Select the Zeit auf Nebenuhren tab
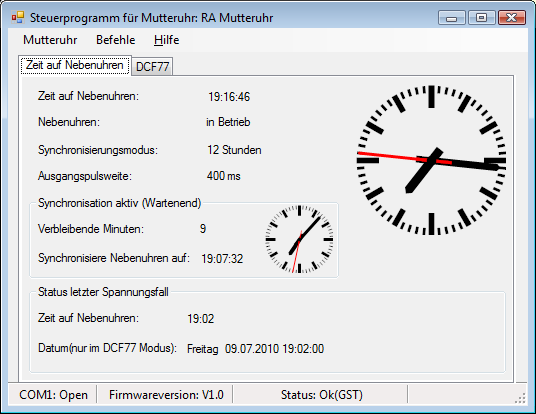Image resolution: width=536 pixels, height=414 pixels. pyautogui.click(x=75, y=65)
